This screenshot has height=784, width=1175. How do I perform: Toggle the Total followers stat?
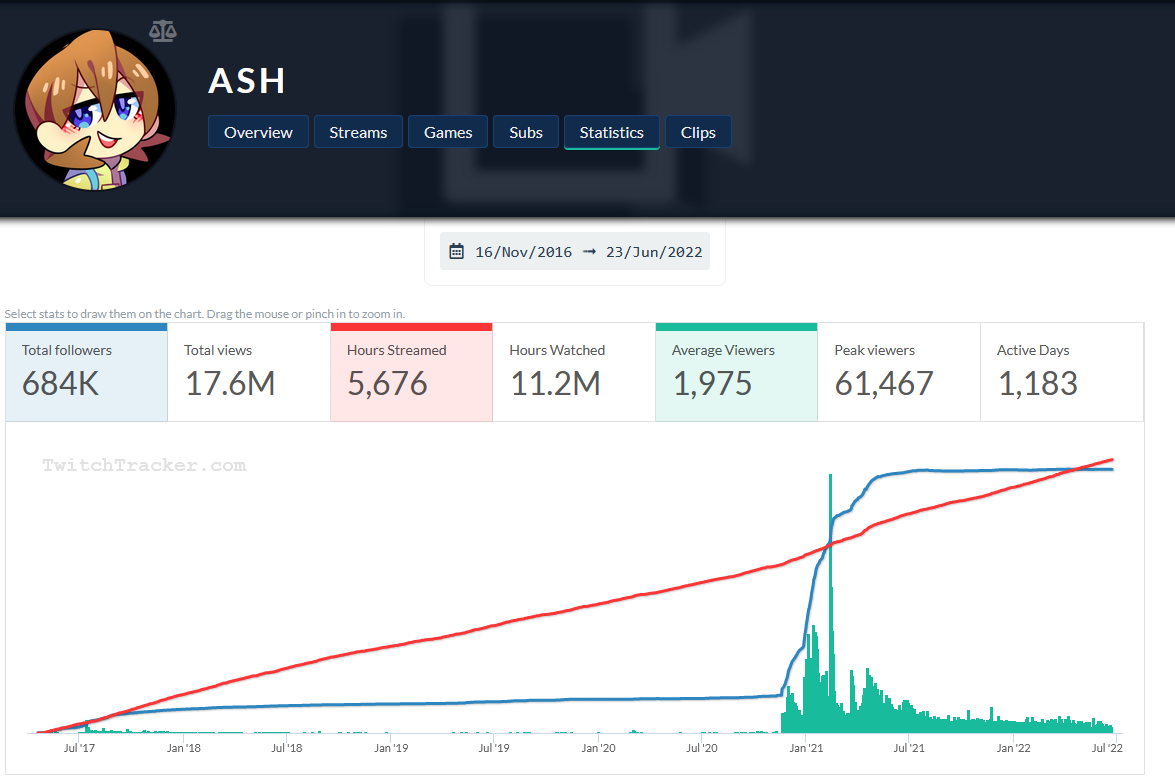tap(86, 372)
